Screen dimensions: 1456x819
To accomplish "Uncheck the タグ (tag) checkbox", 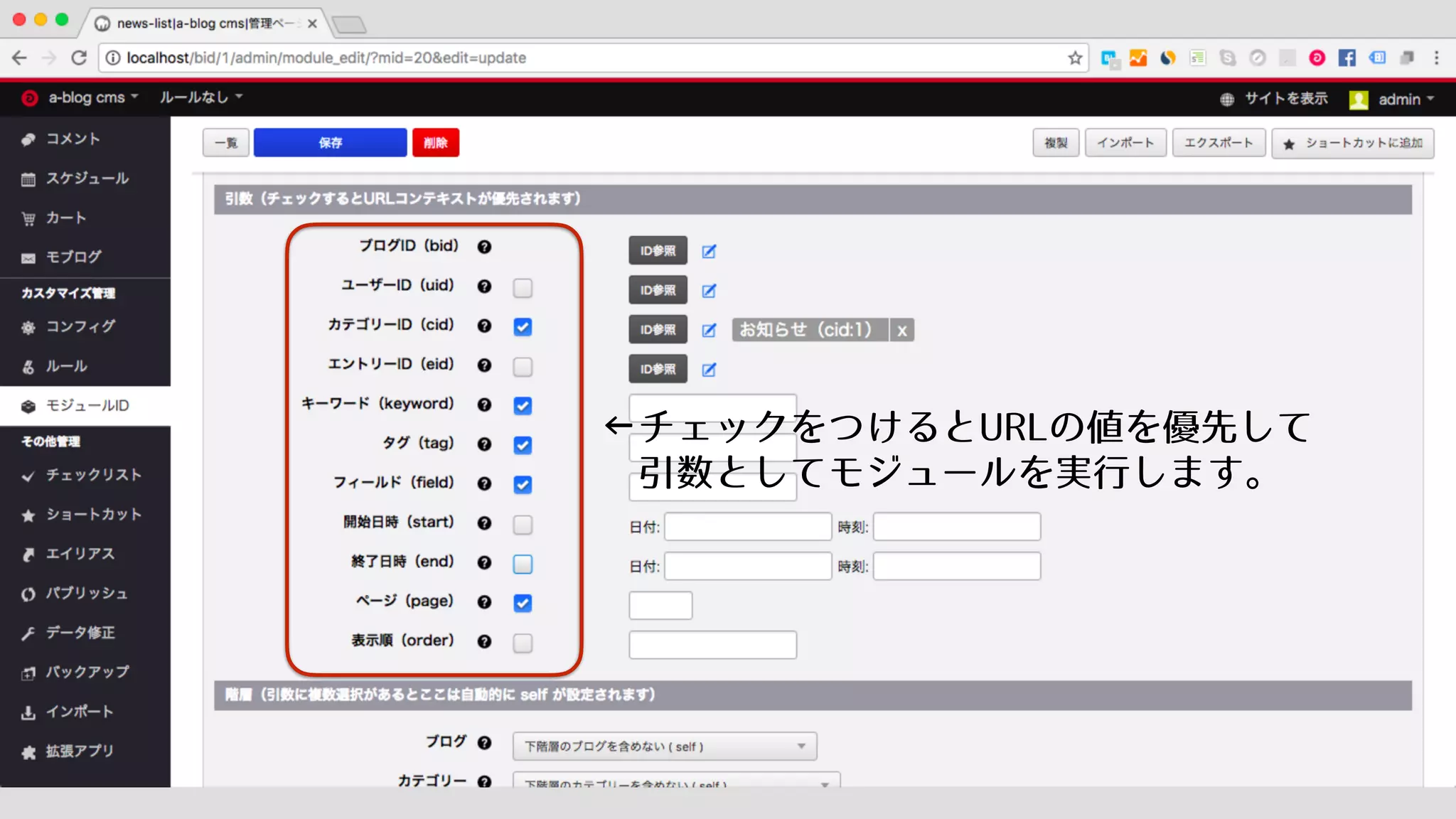I will pyautogui.click(x=523, y=446).
